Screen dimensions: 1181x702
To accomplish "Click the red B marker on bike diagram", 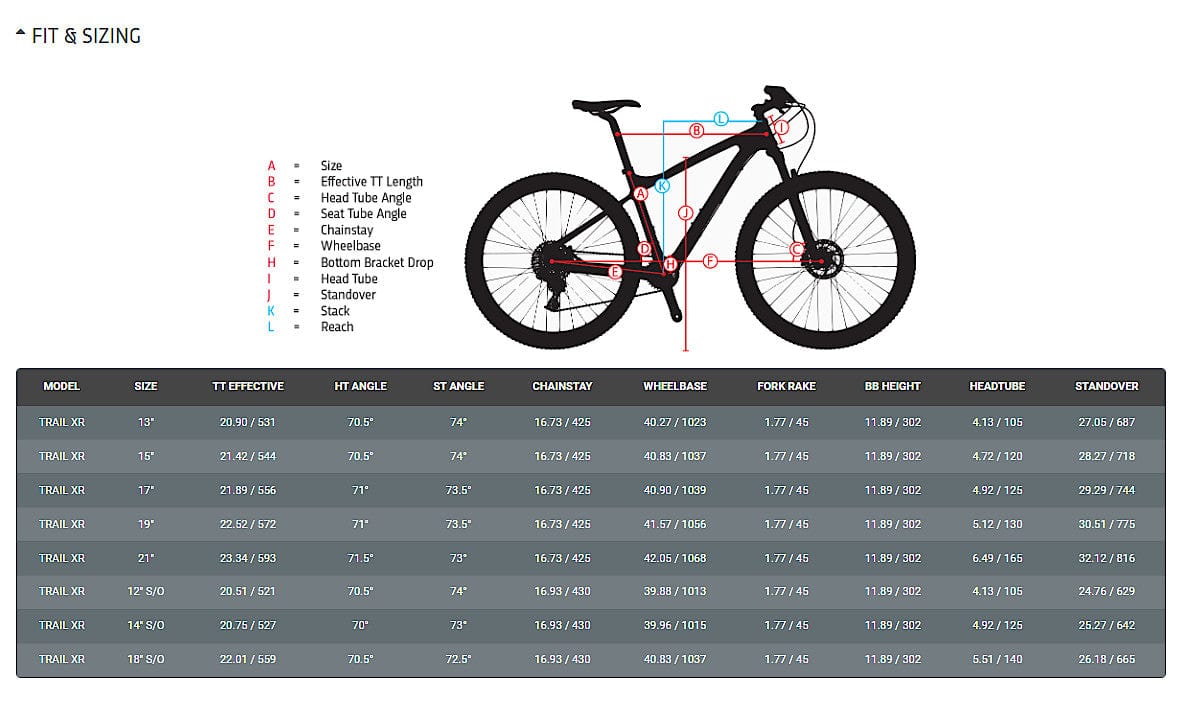I will point(697,131).
